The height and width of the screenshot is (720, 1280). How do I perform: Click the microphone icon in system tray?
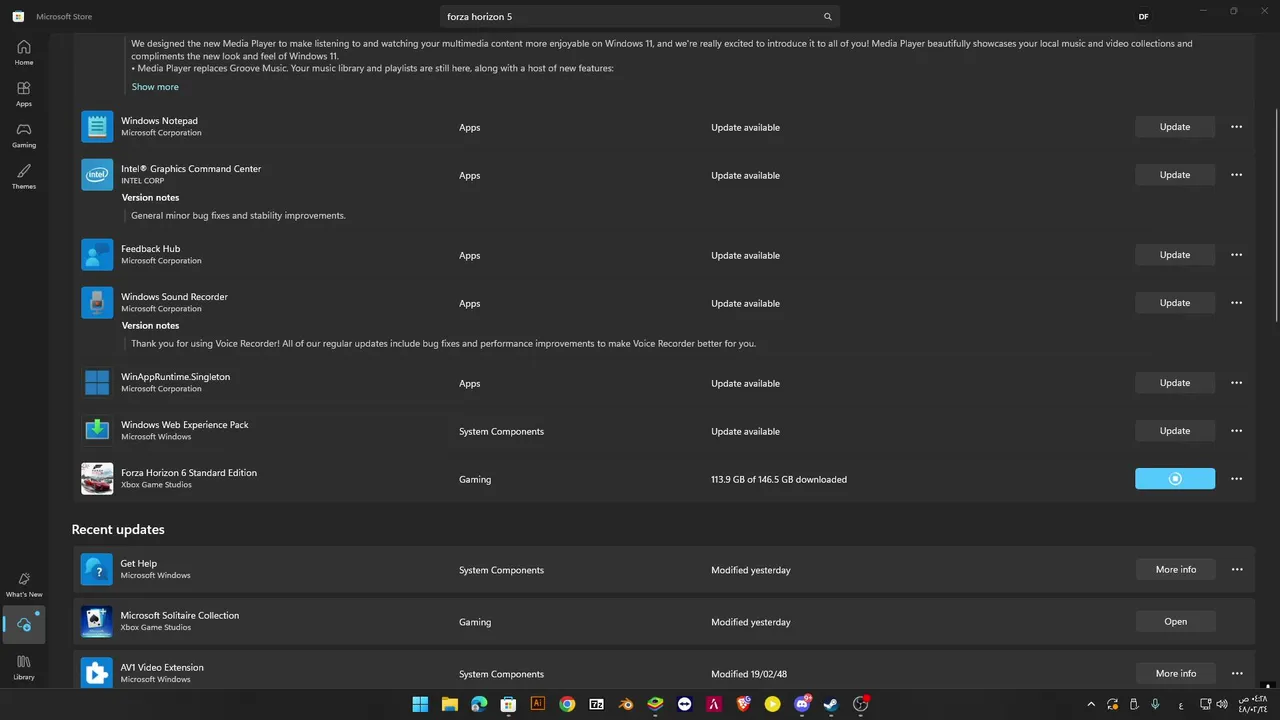coord(1156,704)
